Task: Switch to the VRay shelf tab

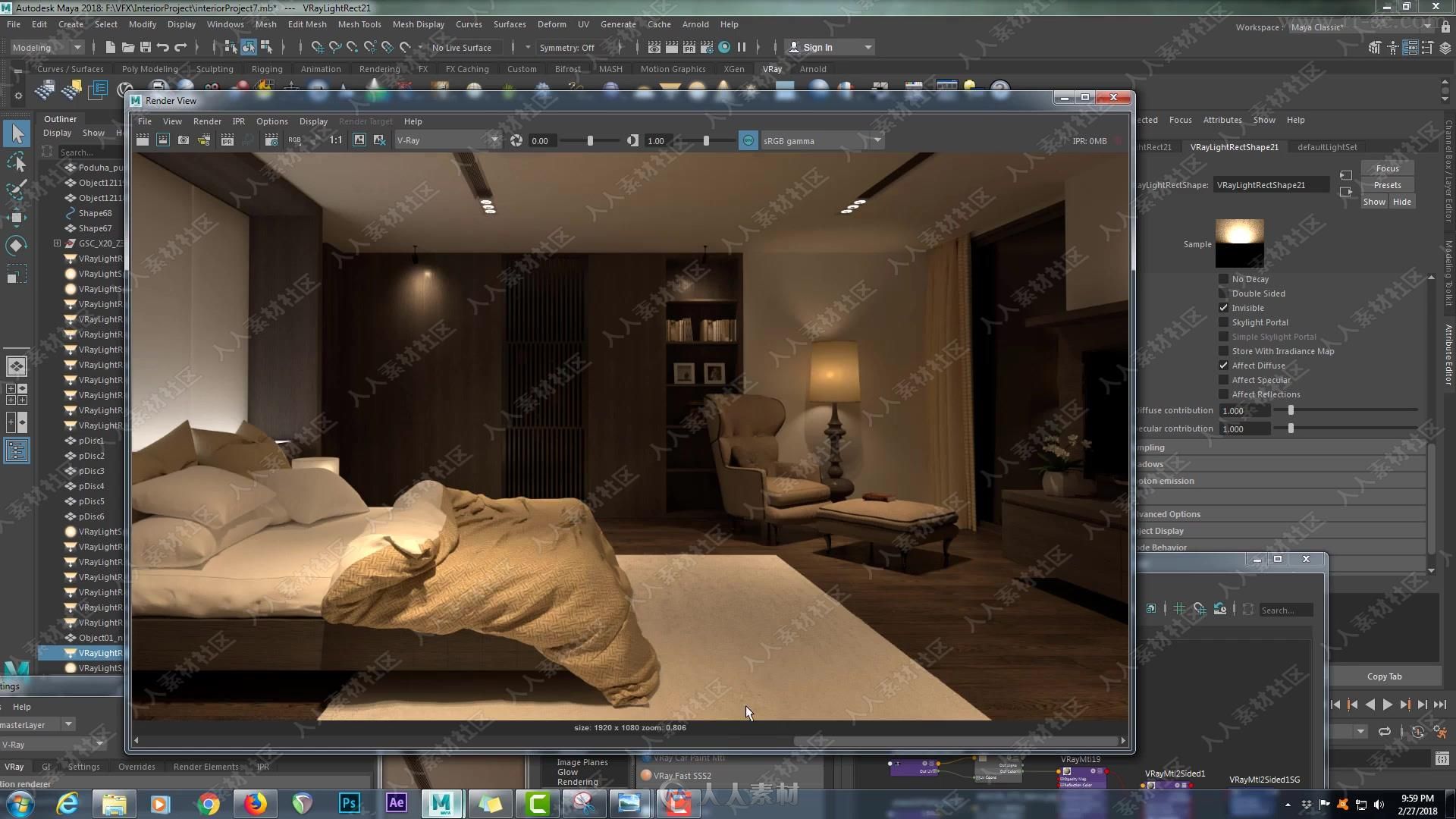Action: [x=772, y=69]
